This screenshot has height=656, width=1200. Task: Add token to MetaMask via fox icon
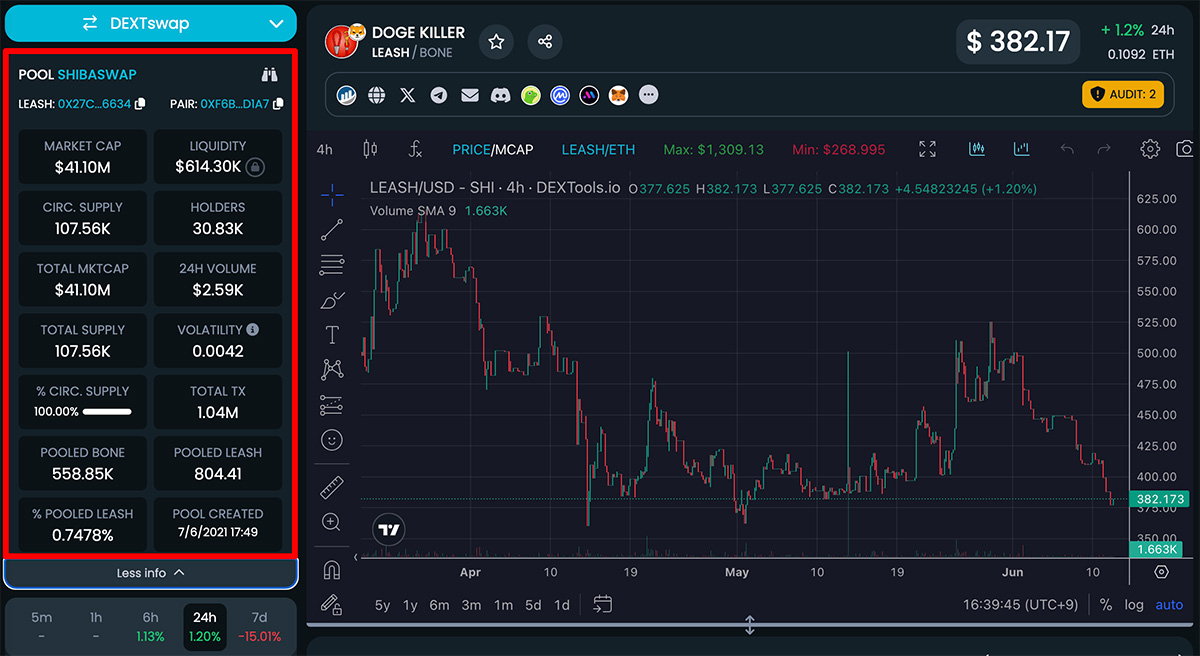pyautogui.click(x=619, y=95)
